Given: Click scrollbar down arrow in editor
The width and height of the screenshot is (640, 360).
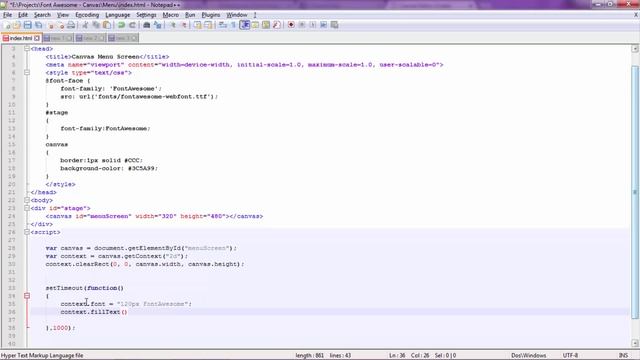Looking at the screenshot, I should pyautogui.click(x=635, y=343).
